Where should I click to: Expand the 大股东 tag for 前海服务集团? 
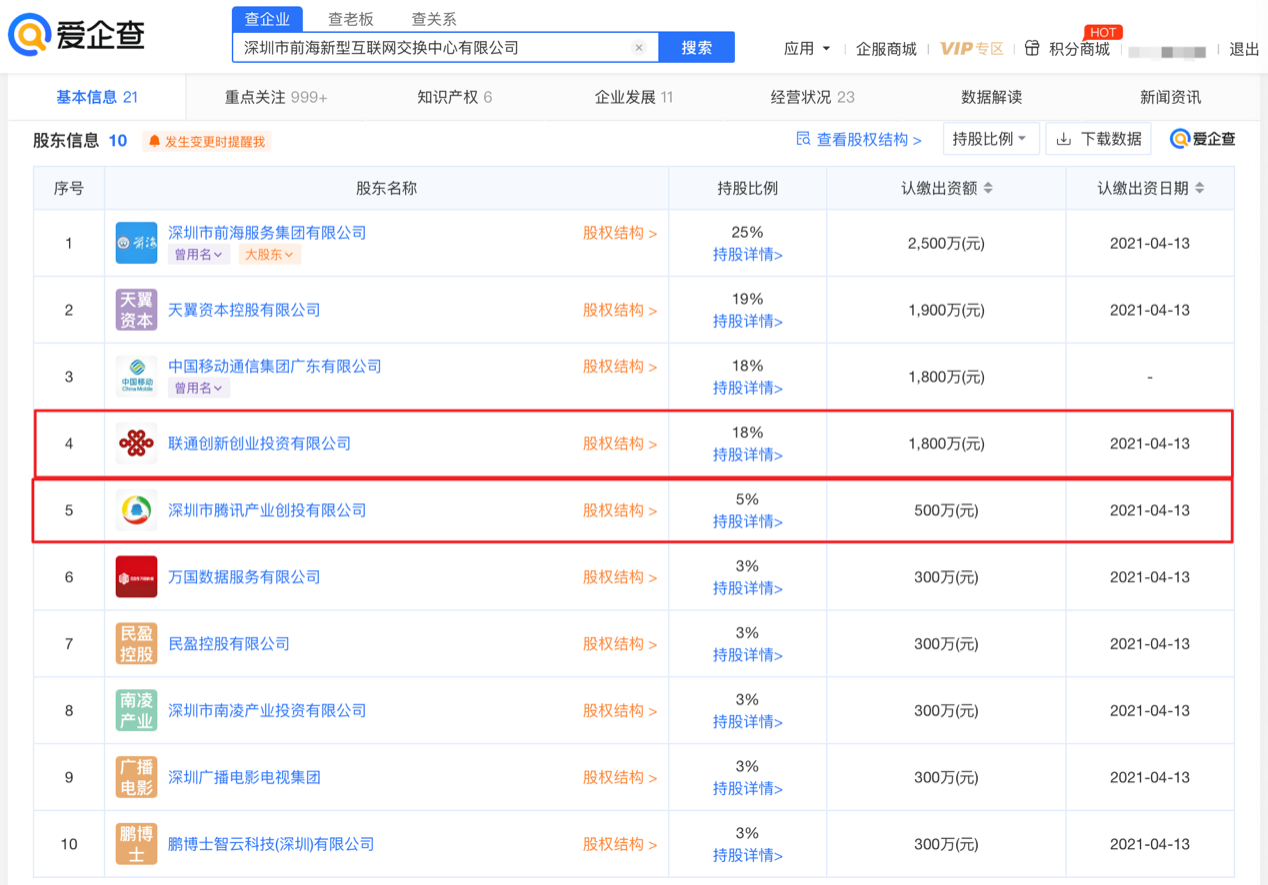tap(269, 255)
